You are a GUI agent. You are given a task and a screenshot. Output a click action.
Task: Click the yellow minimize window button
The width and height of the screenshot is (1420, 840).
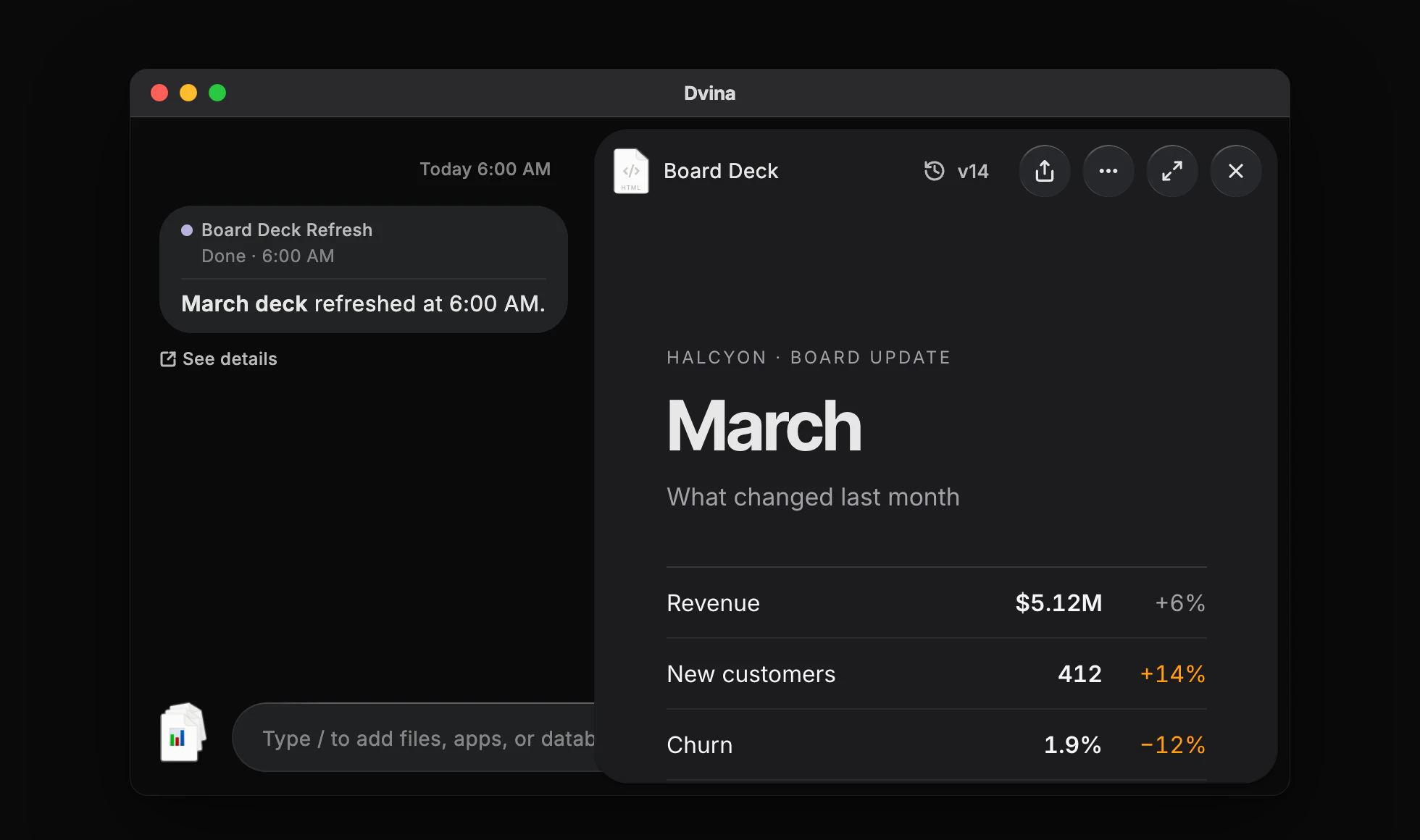(188, 93)
